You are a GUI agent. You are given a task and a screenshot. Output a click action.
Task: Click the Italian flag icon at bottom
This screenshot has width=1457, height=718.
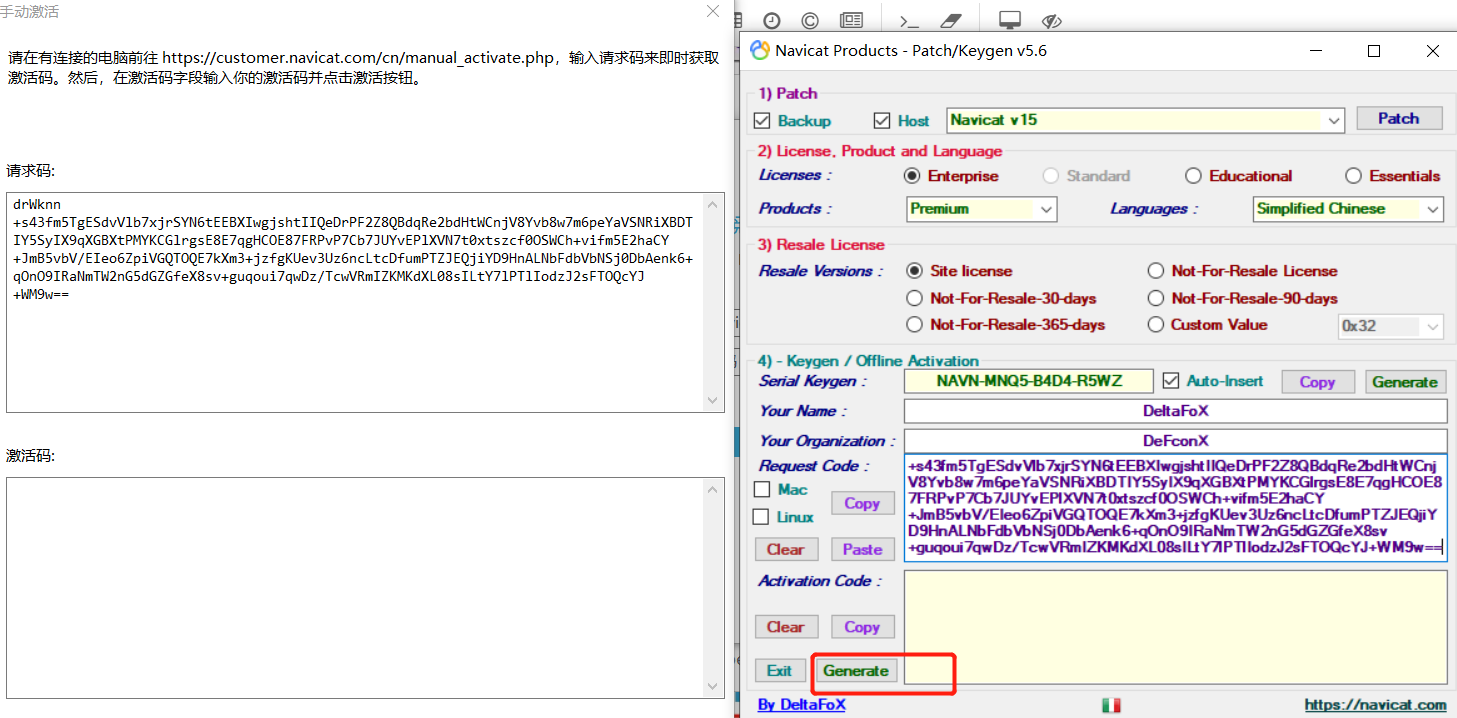(x=1111, y=705)
